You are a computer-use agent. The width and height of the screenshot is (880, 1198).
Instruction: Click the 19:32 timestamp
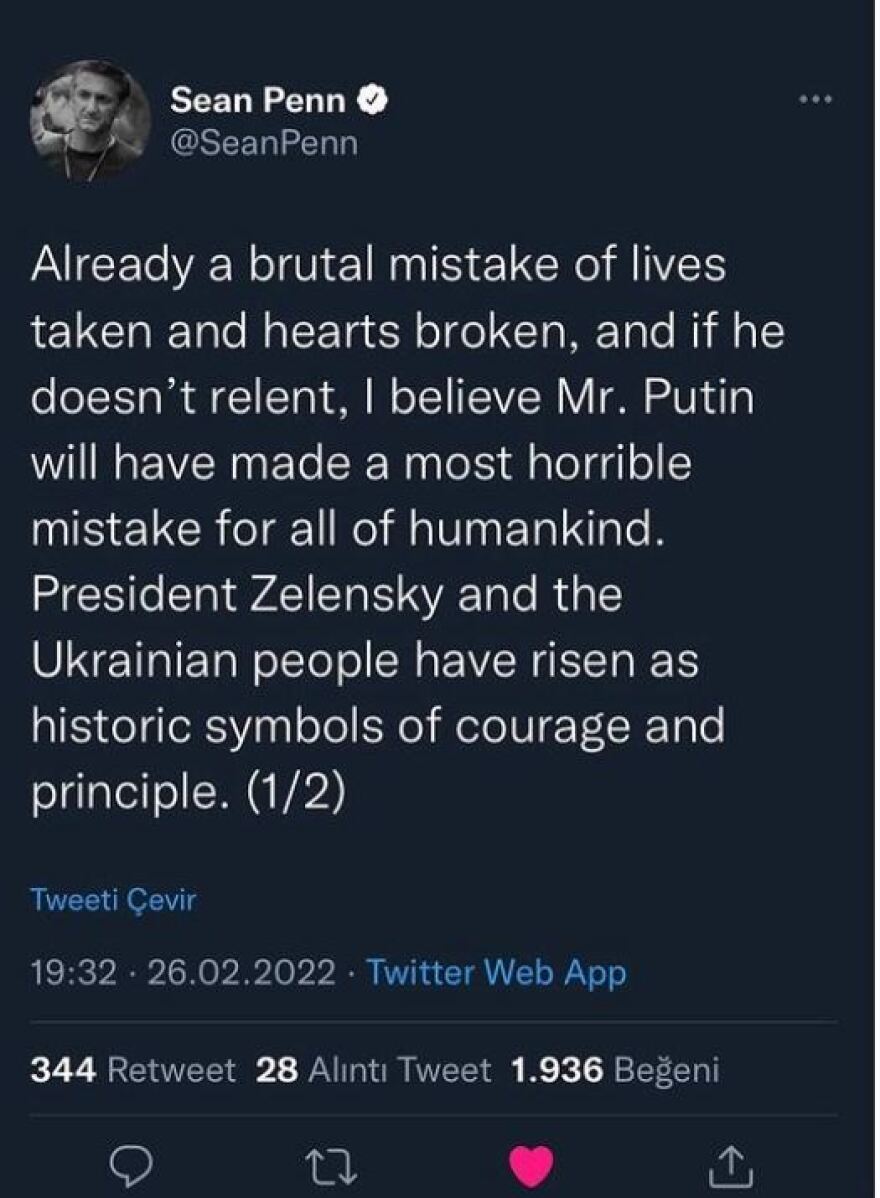tap(73, 972)
